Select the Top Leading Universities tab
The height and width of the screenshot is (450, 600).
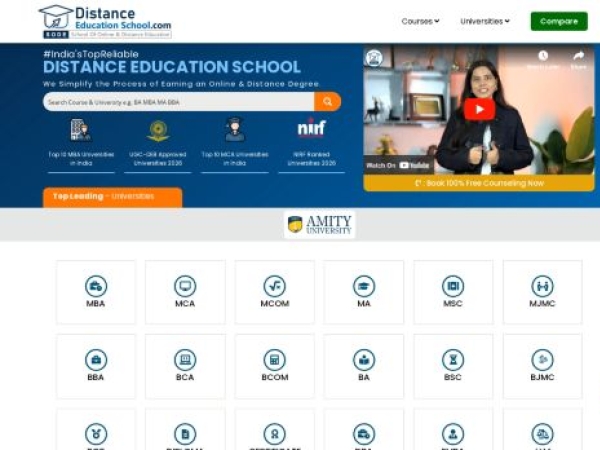coord(112,197)
